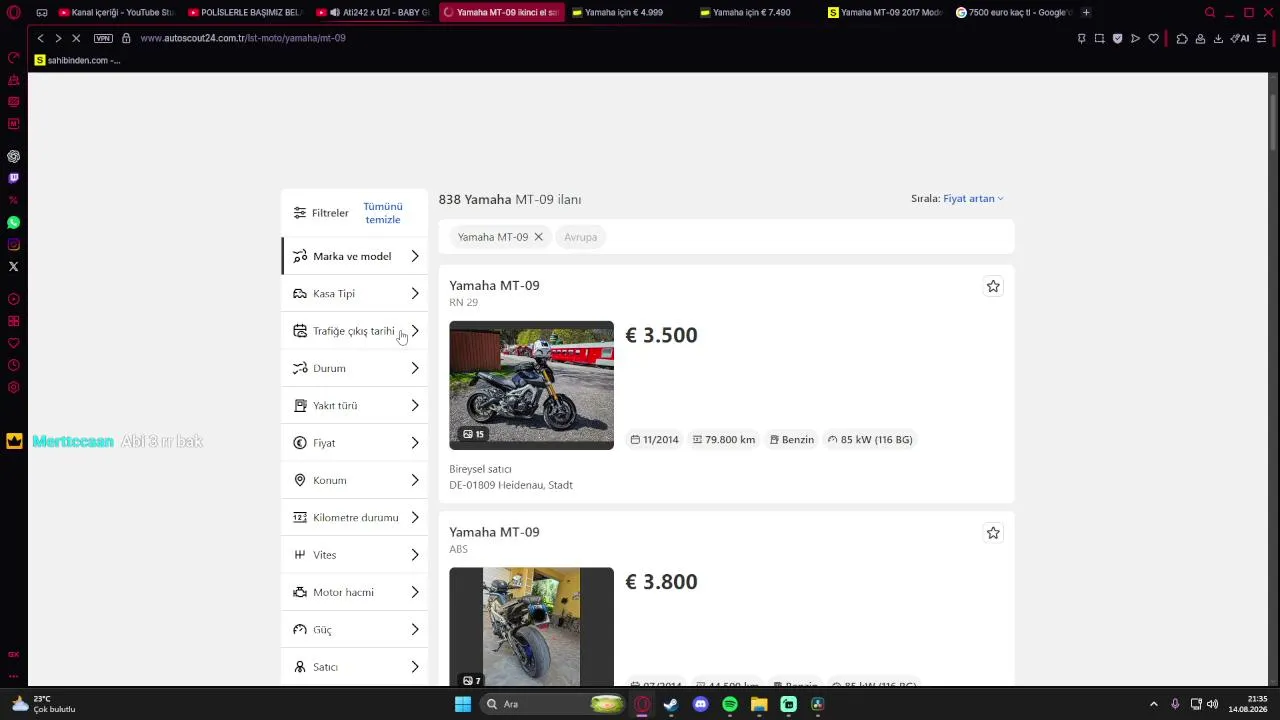Expand the Trafiğe çıkış tarihi filter
Viewport: 1280px width, 720px height.
coord(355,331)
